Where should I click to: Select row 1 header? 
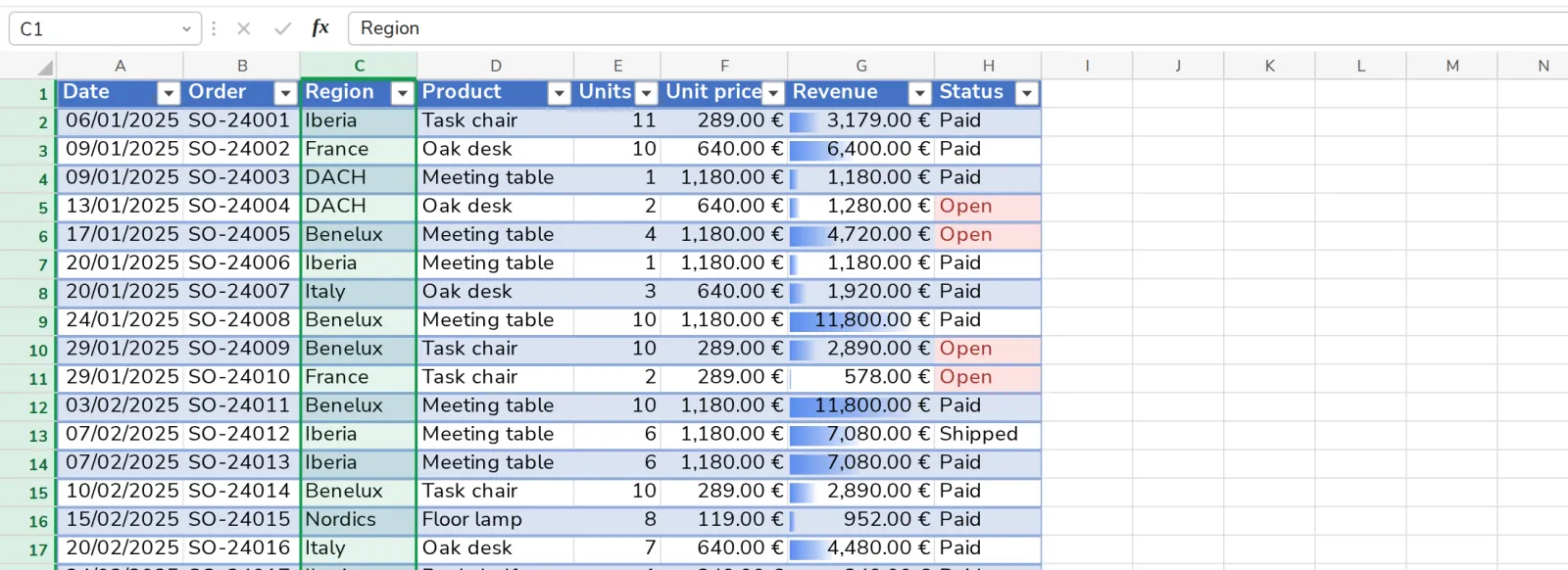point(27,94)
